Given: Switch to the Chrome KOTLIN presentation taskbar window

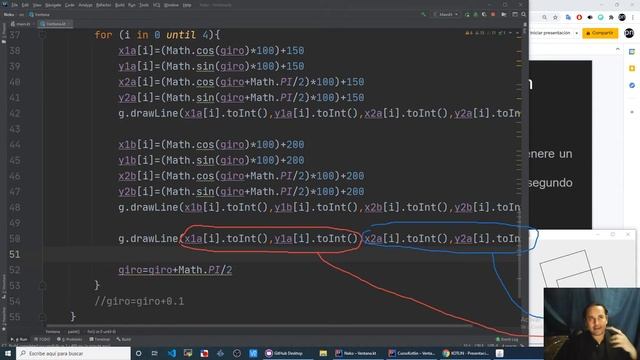Looking at the screenshot, I should [465, 353].
